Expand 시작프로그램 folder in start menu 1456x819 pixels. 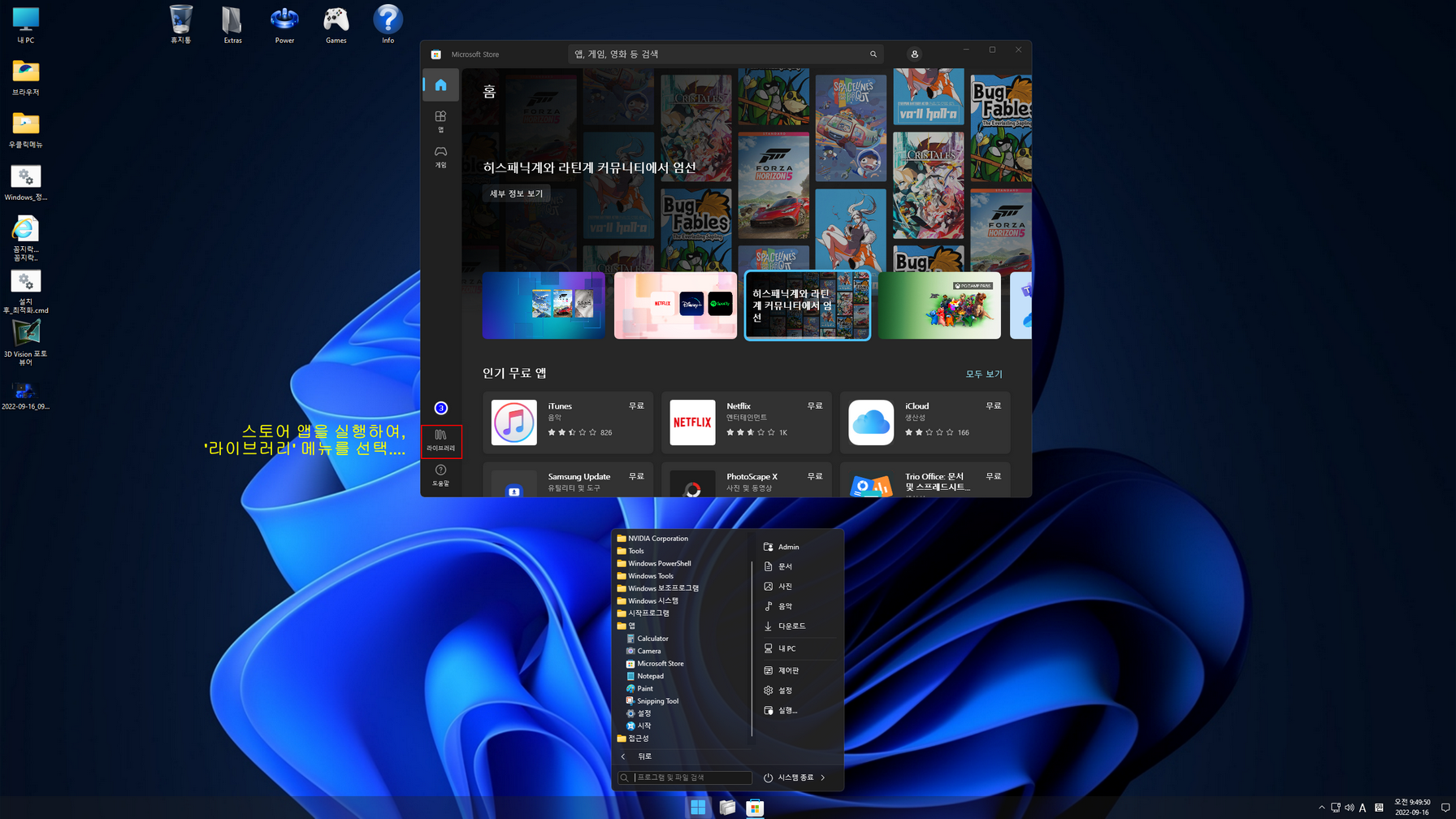click(x=643, y=613)
